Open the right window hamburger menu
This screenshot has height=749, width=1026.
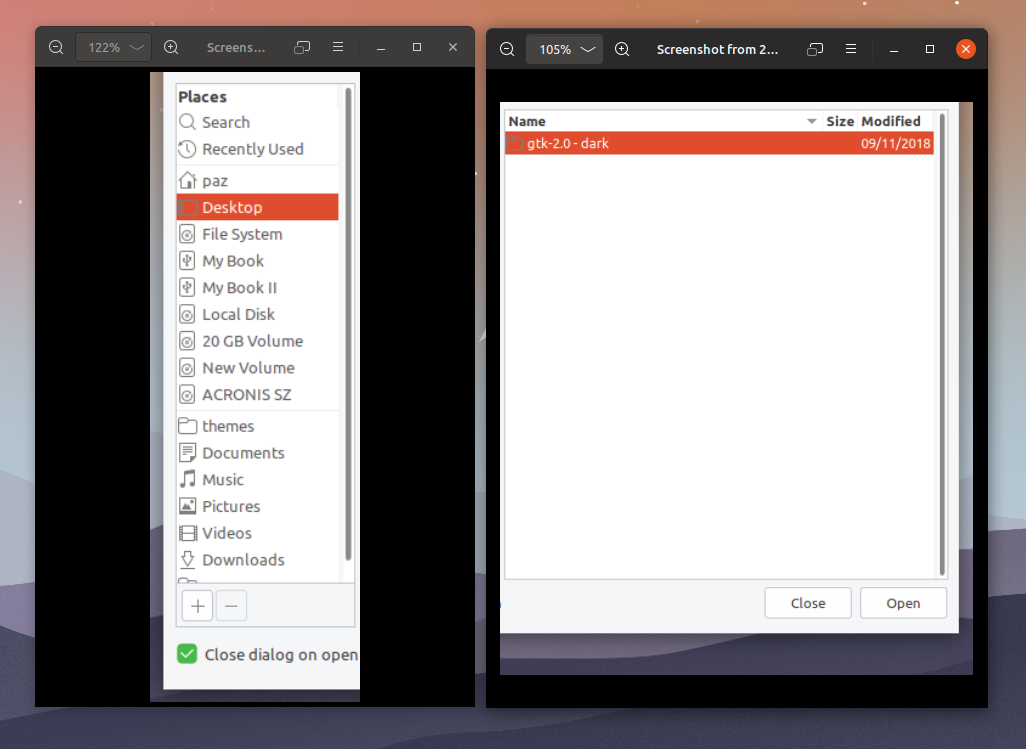(x=850, y=48)
